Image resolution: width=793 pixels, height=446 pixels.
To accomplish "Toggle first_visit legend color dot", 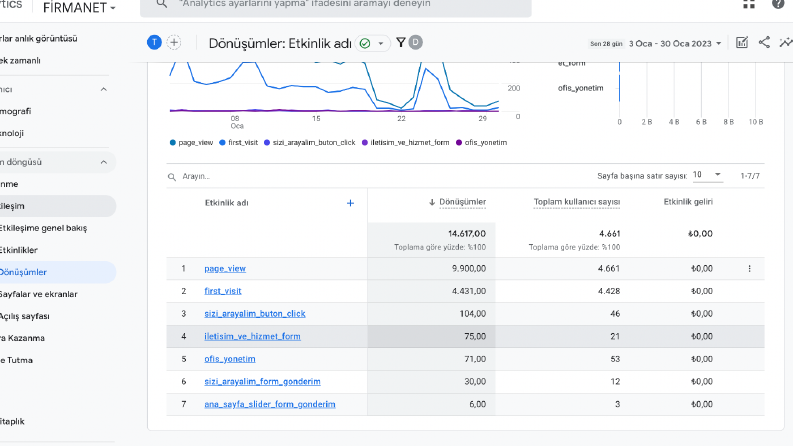I will coord(222,143).
